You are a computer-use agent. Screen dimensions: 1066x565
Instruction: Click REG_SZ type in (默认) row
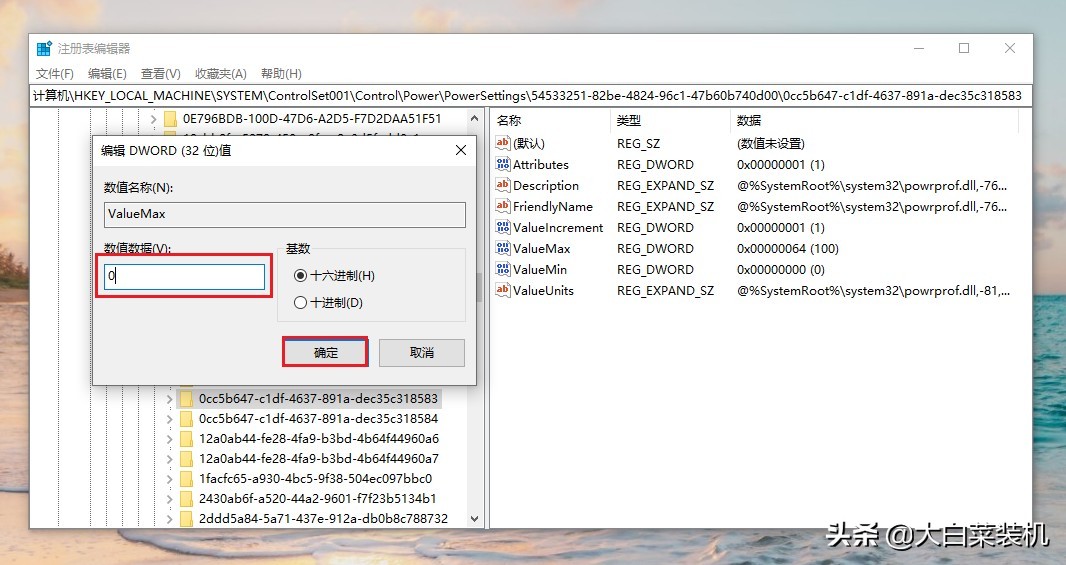[x=638, y=143]
